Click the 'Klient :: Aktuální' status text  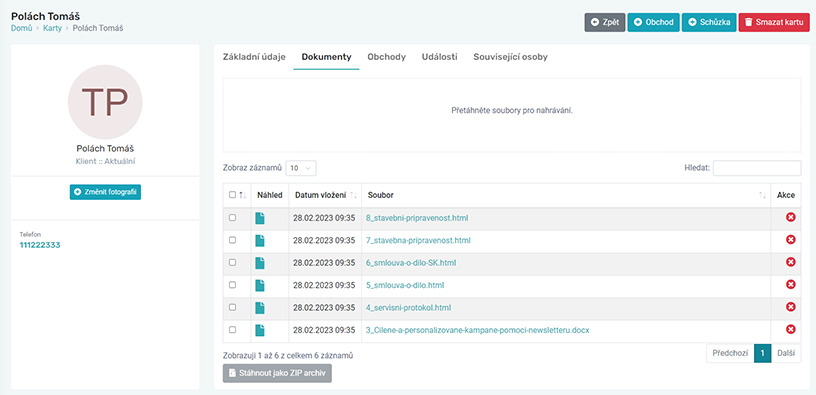(105, 161)
